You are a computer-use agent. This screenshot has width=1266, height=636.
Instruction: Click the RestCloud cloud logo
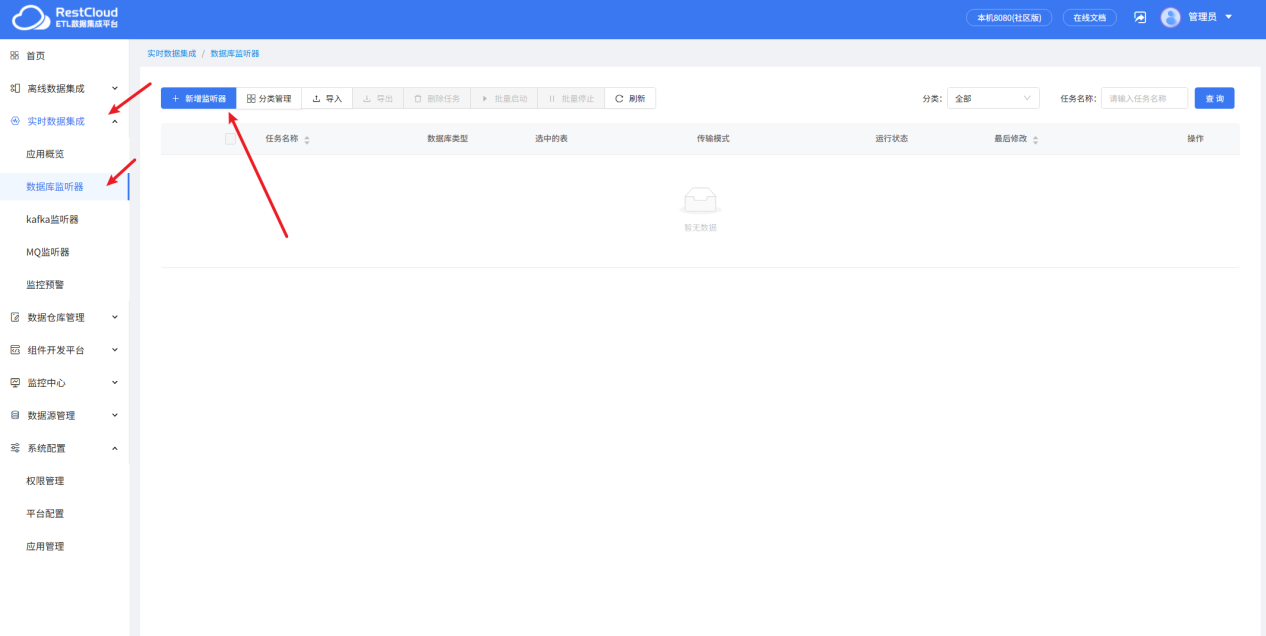tap(29, 17)
